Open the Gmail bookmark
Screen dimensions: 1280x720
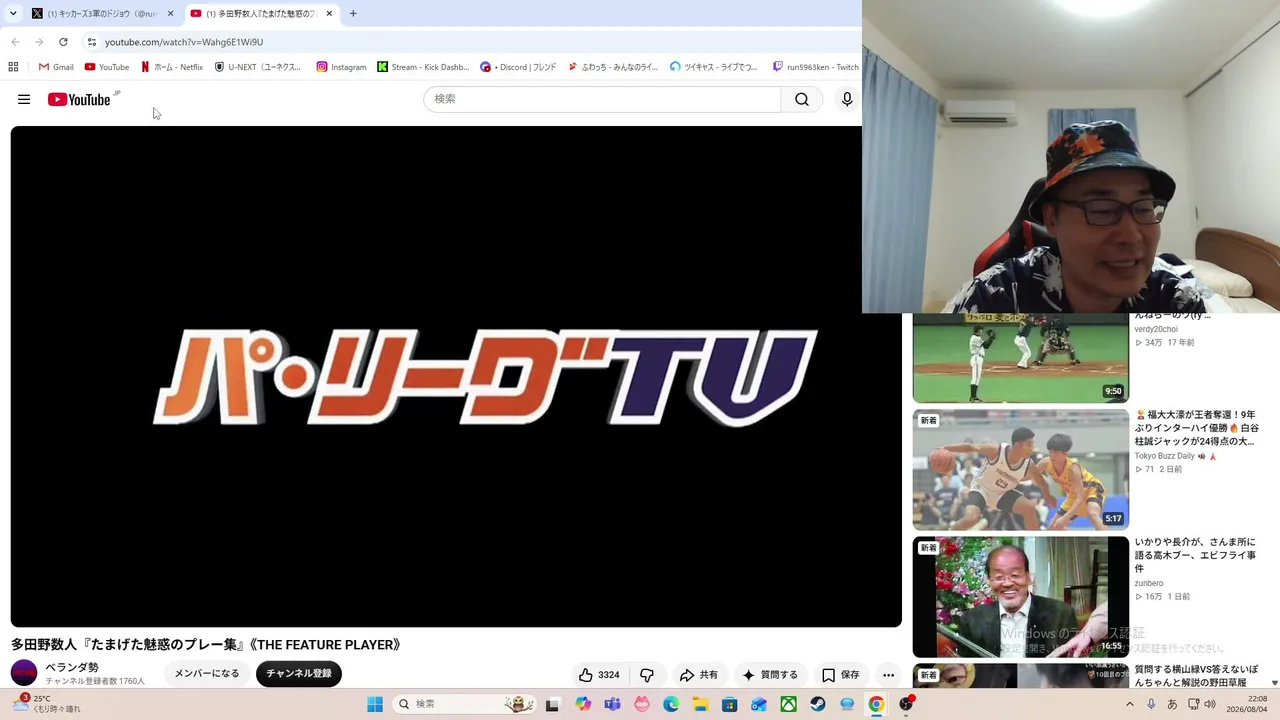pyautogui.click(x=56, y=67)
